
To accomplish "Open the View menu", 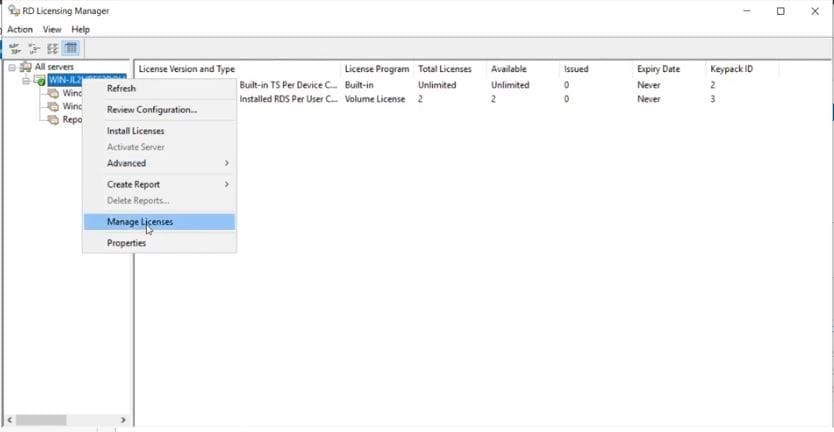I will pos(52,30).
